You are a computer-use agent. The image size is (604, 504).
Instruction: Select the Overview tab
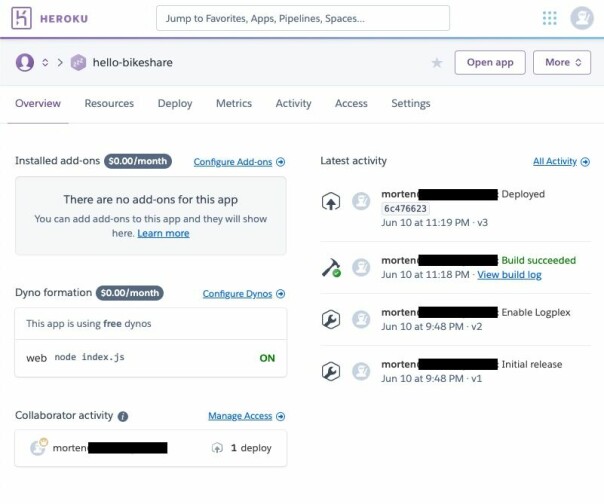(x=38, y=103)
